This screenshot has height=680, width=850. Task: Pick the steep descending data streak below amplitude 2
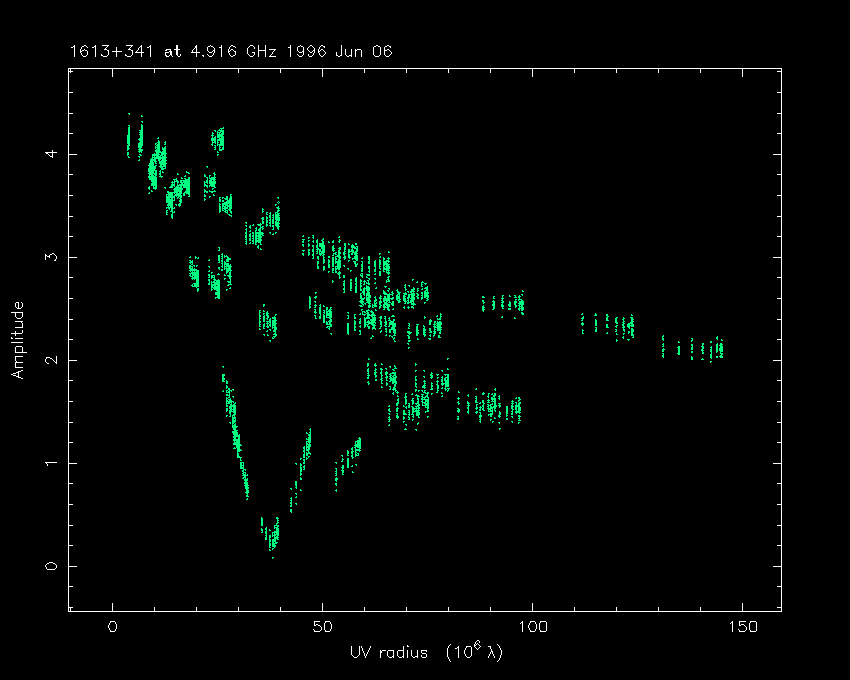pos(234,430)
